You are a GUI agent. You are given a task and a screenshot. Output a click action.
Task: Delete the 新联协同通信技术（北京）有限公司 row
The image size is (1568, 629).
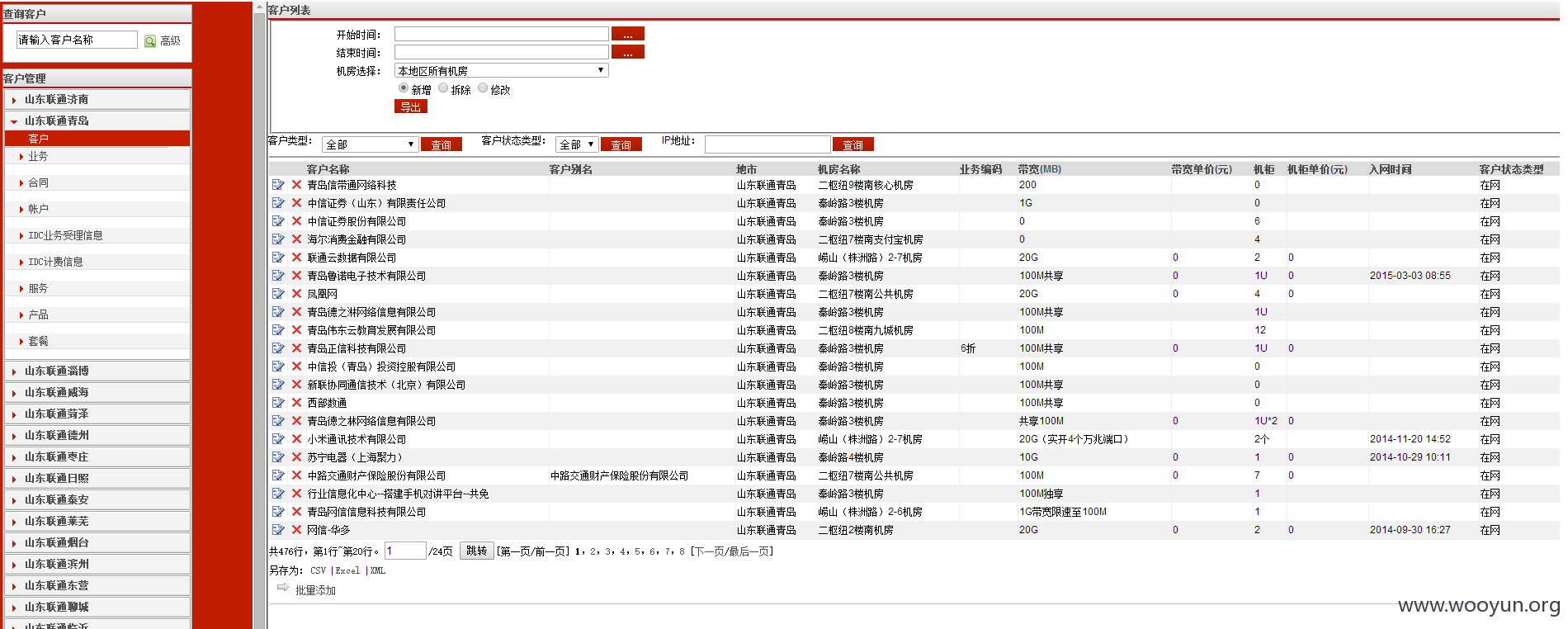tap(296, 385)
